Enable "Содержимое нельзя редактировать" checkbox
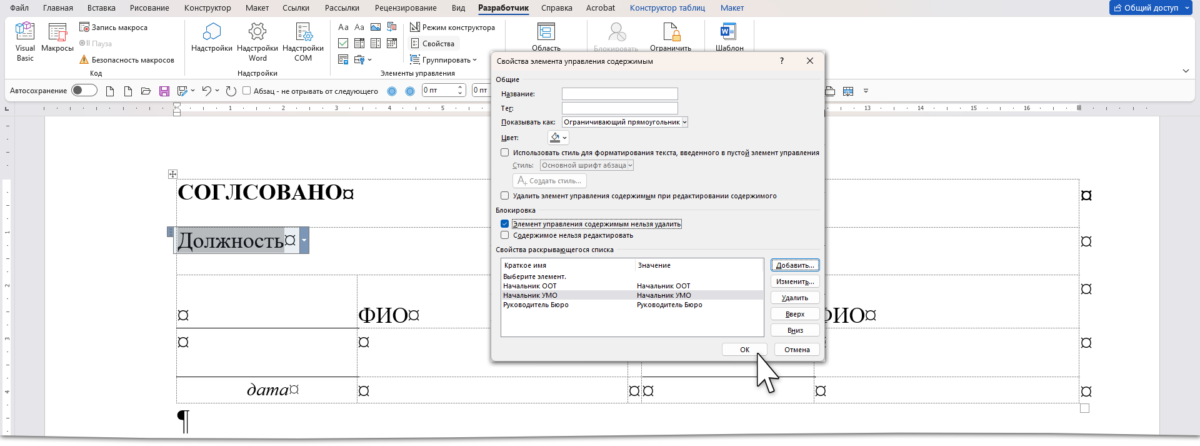The width and height of the screenshot is (1200, 446). [506, 235]
